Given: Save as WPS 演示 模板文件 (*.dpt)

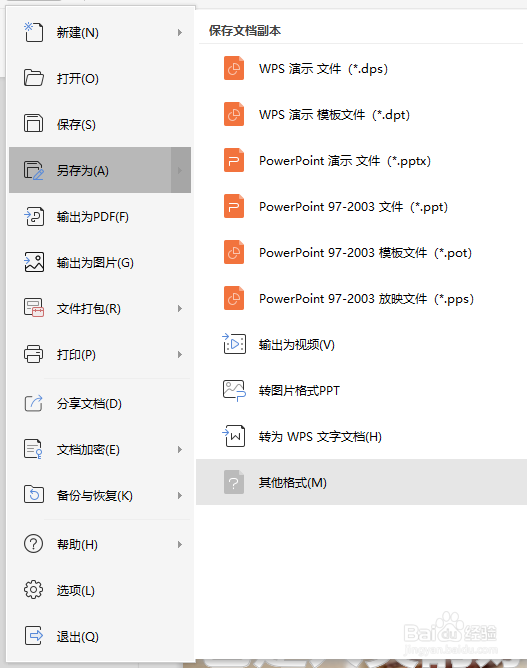Looking at the screenshot, I should (361, 115).
